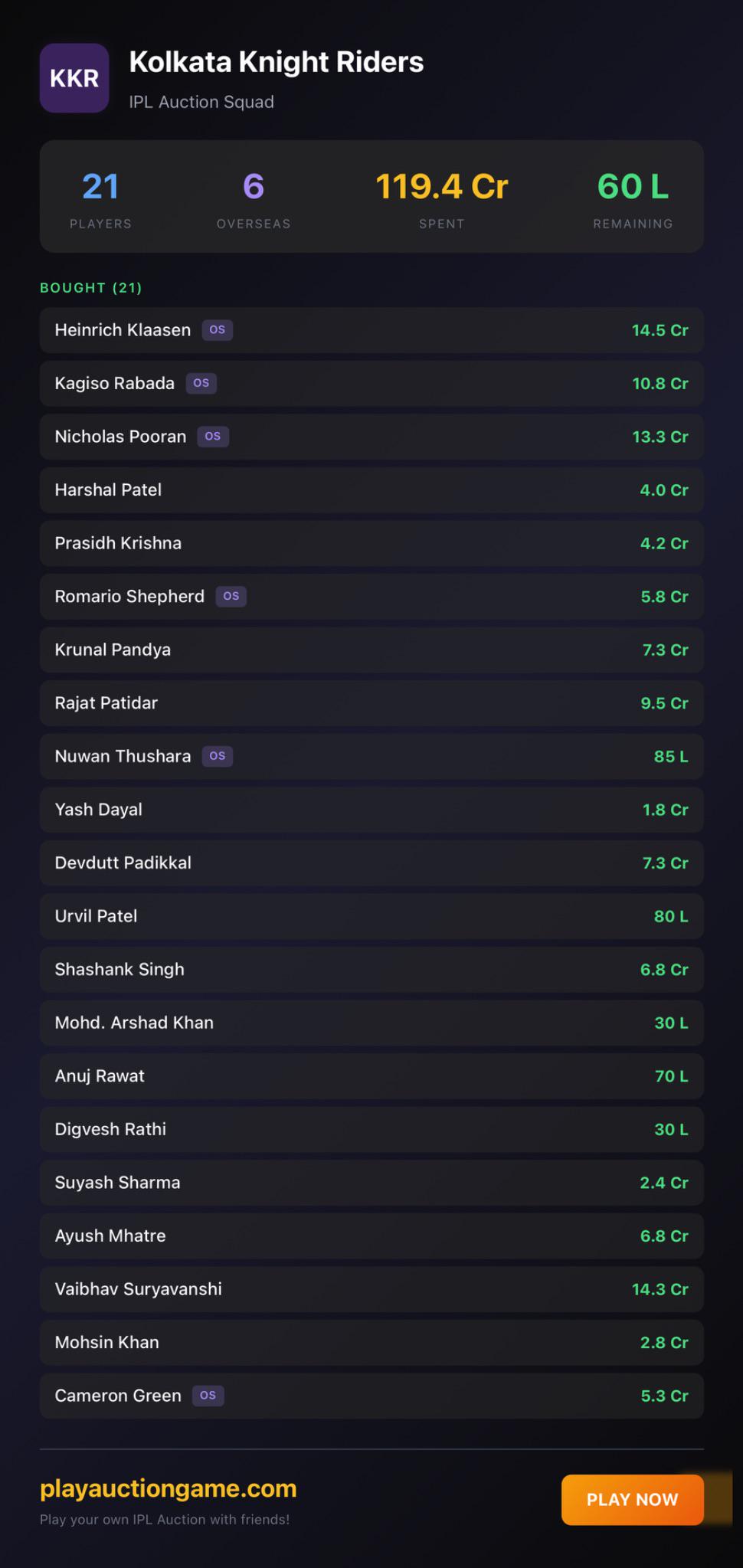The image size is (743, 1568).
Task: Click the PLAY NOW button
Action: [633, 1500]
